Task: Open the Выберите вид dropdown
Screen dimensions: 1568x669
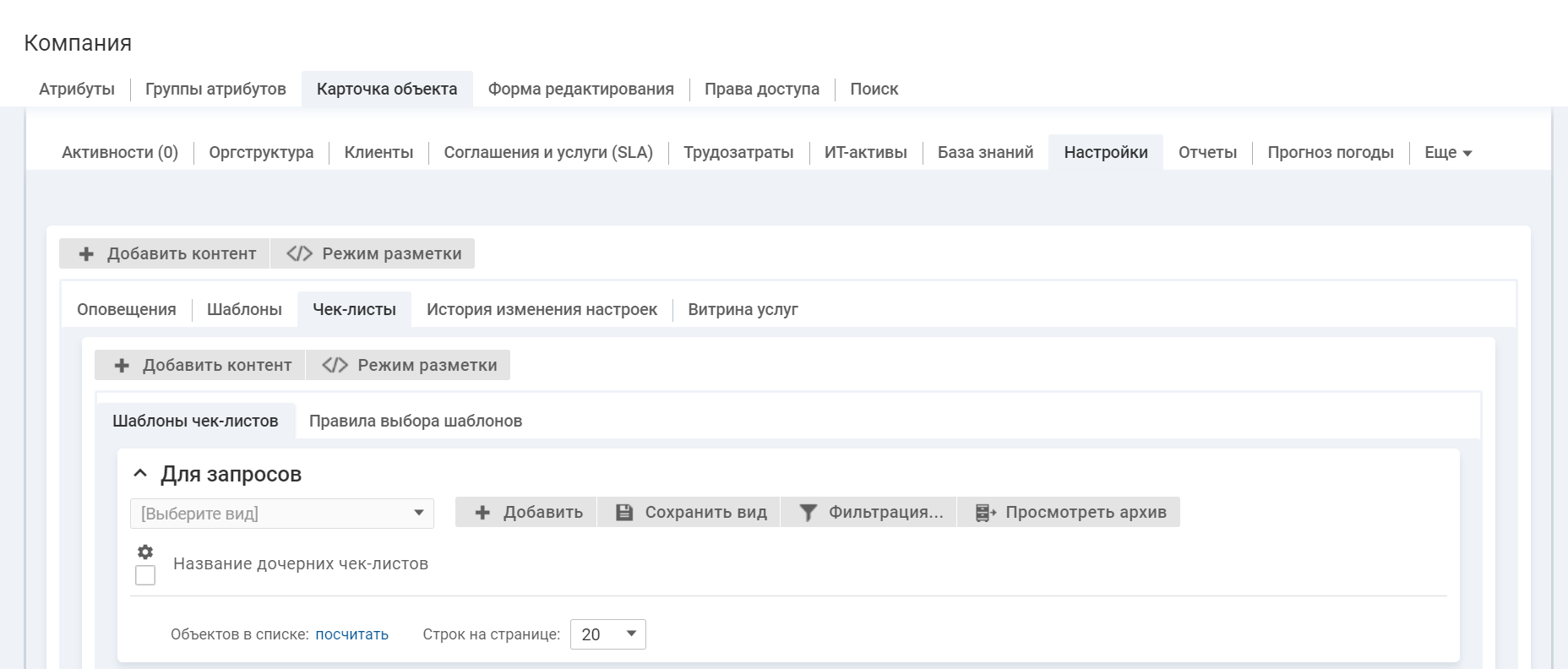Action: [282, 514]
